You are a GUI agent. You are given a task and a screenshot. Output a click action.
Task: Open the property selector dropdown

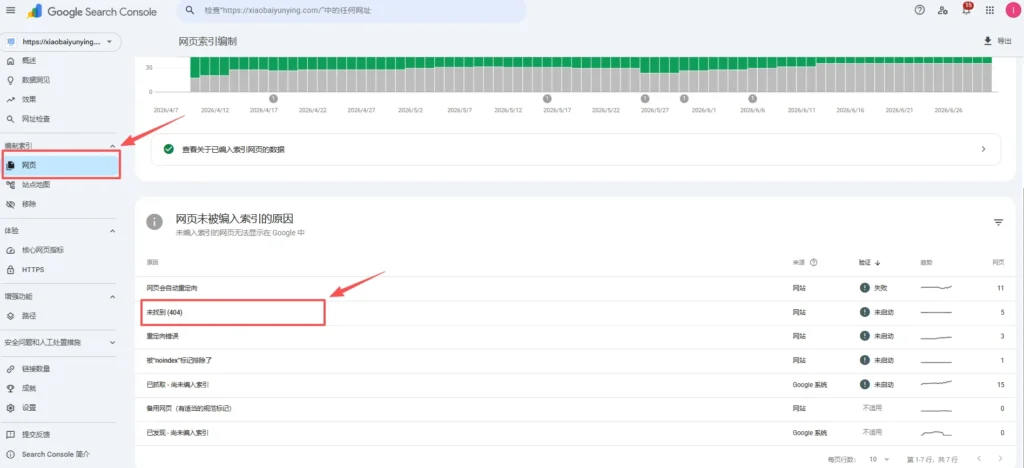coord(61,42)
